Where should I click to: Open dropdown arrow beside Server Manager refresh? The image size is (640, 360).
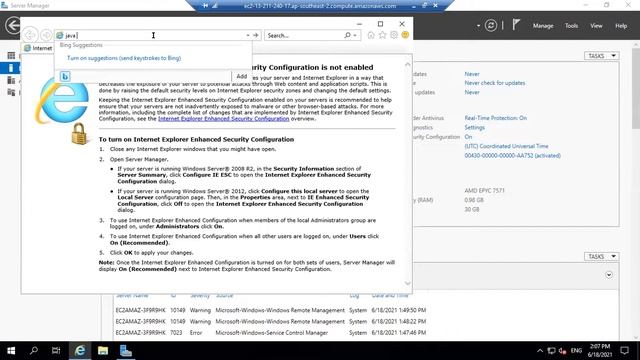coord(478,26)
